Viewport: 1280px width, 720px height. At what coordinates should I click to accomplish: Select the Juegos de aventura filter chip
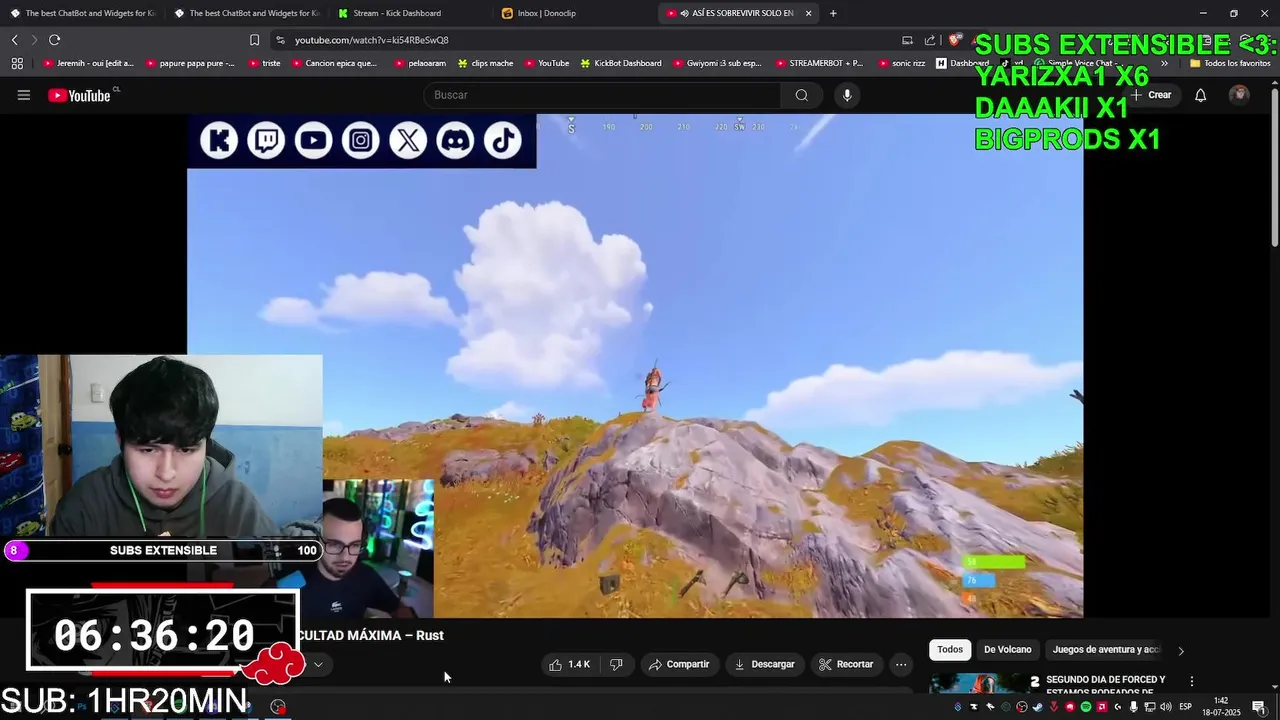tap(1105, 650)
